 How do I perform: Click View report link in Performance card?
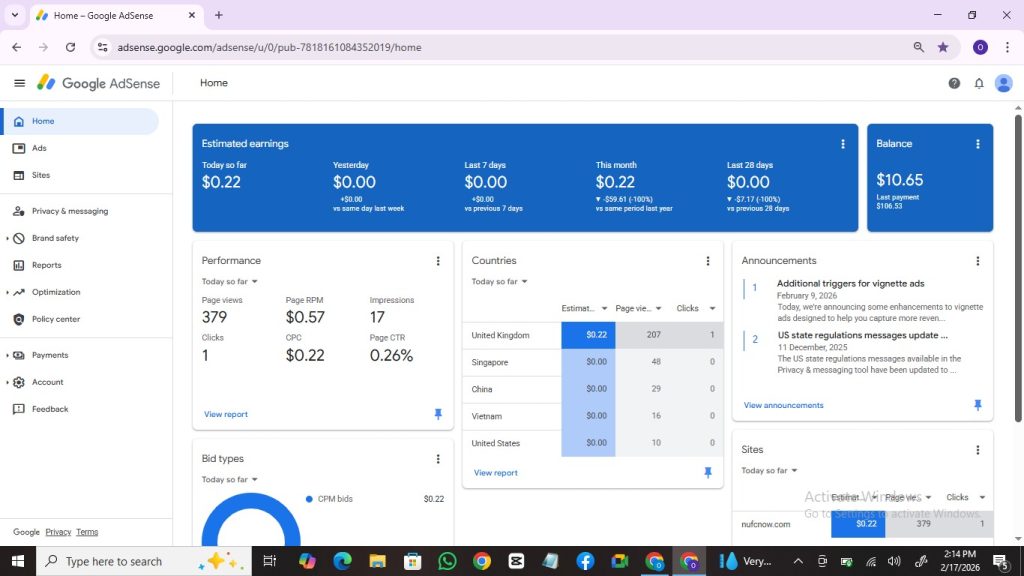click(225, 414)
